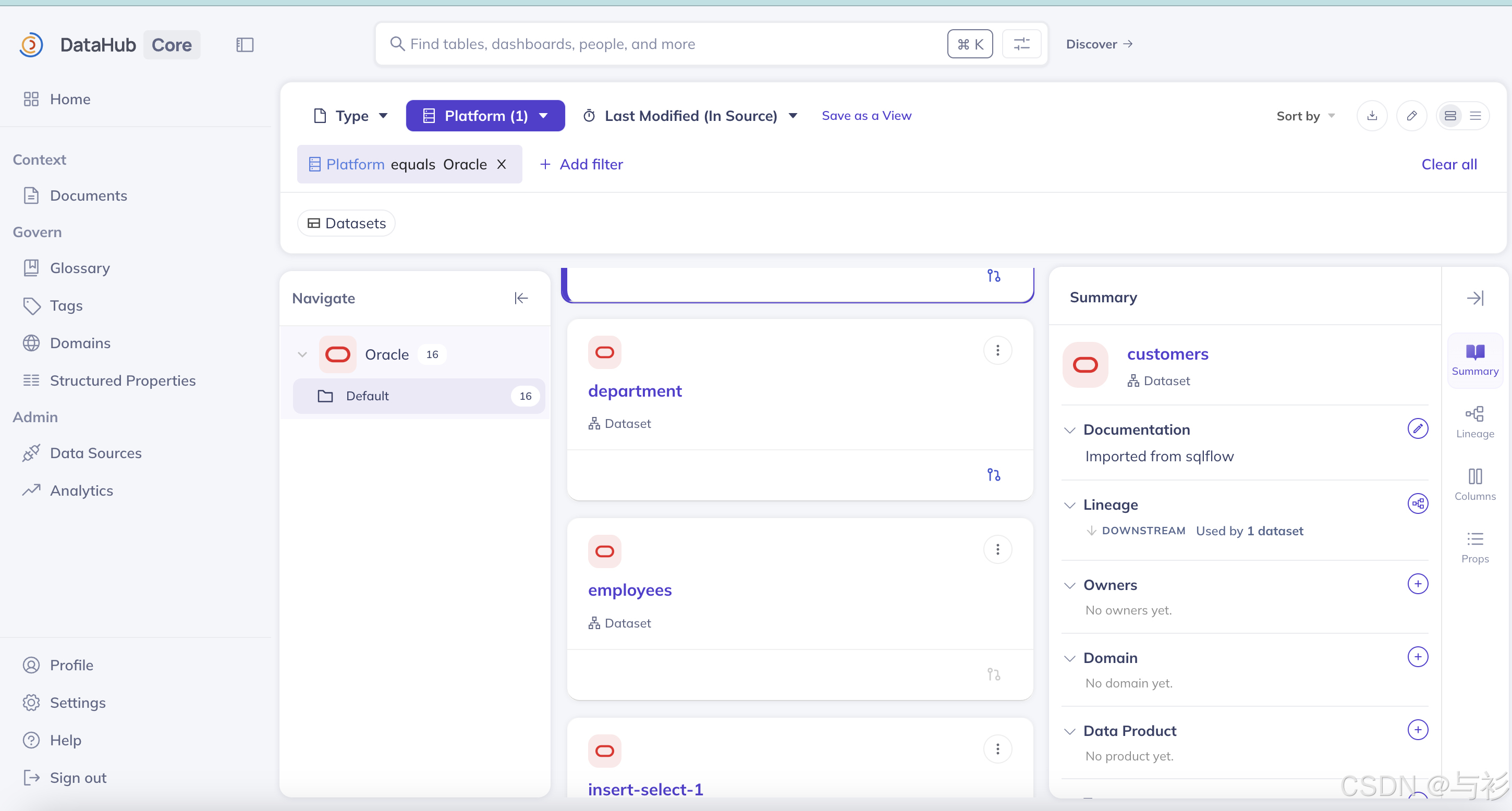This screenshot has height=811, width=1512.
Task: Open the Sort by dropdown
Action: [1305, 116]
